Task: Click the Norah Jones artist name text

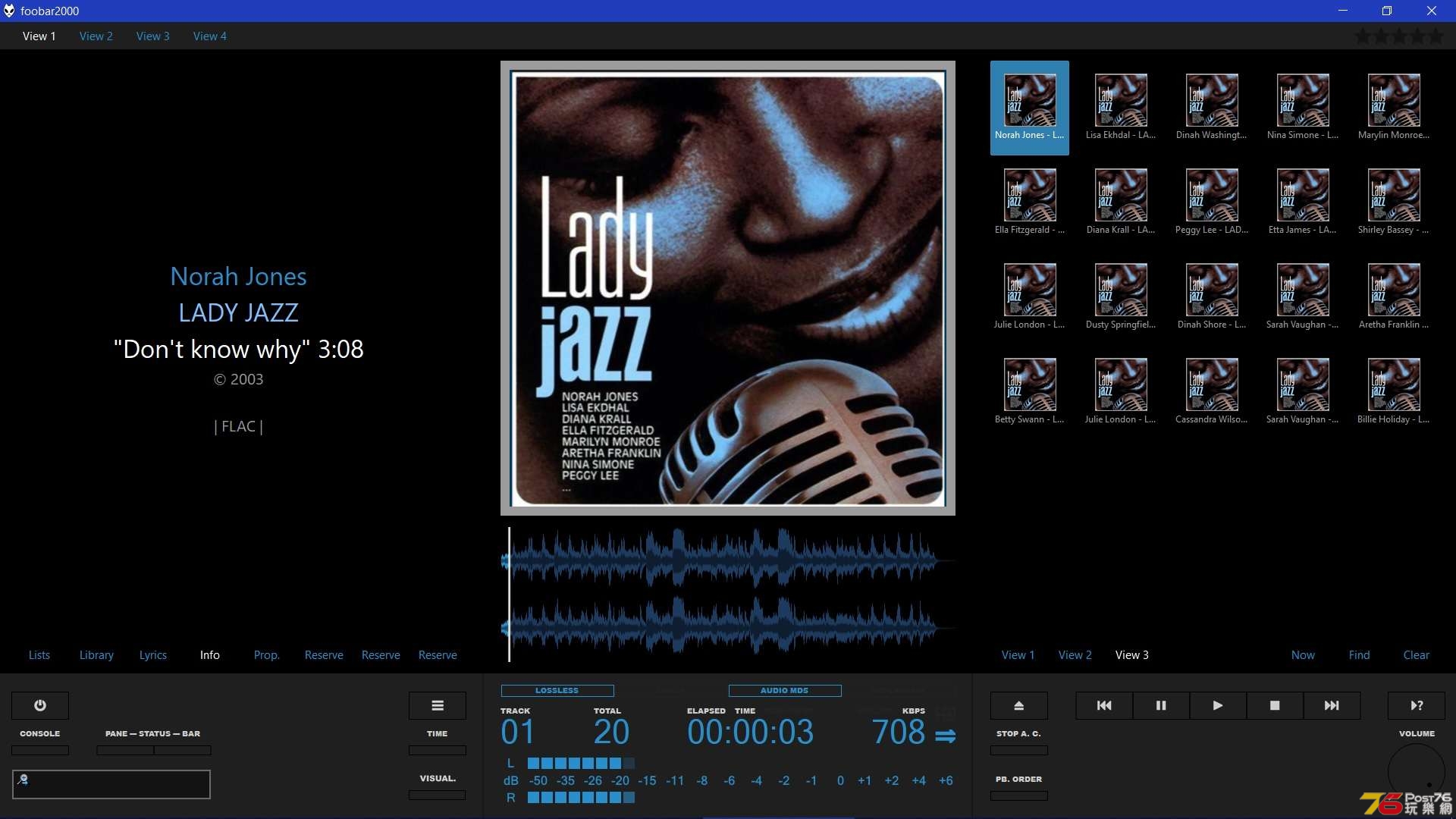Action: [x=238, y=277]
